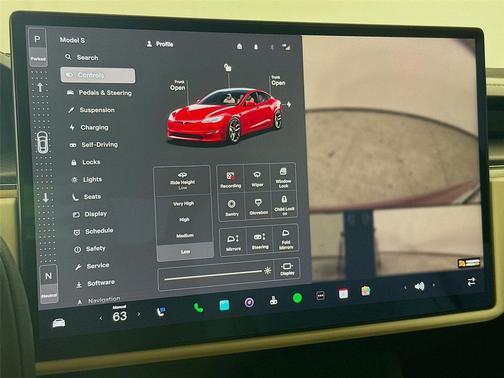
Task: Tap the padlock icon above the car
Action: [227, 68]
